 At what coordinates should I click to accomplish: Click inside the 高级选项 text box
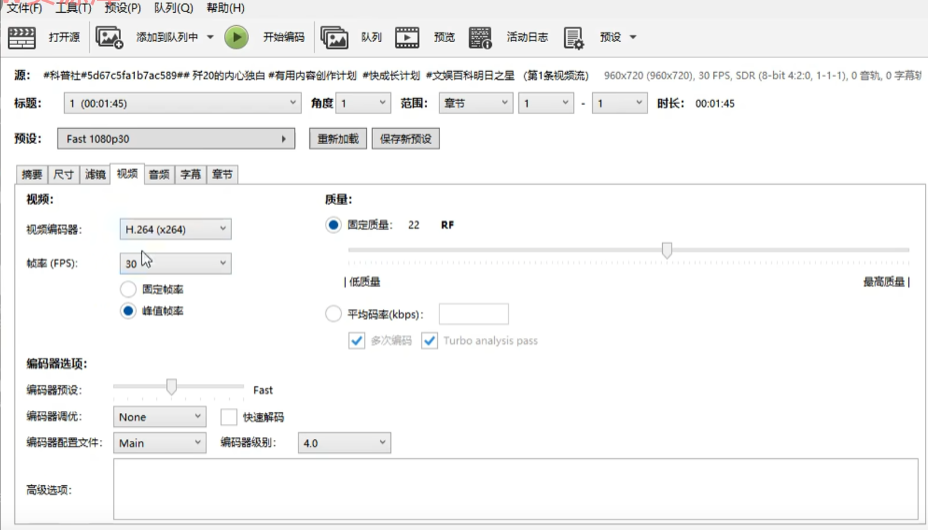tap(515, 489)
